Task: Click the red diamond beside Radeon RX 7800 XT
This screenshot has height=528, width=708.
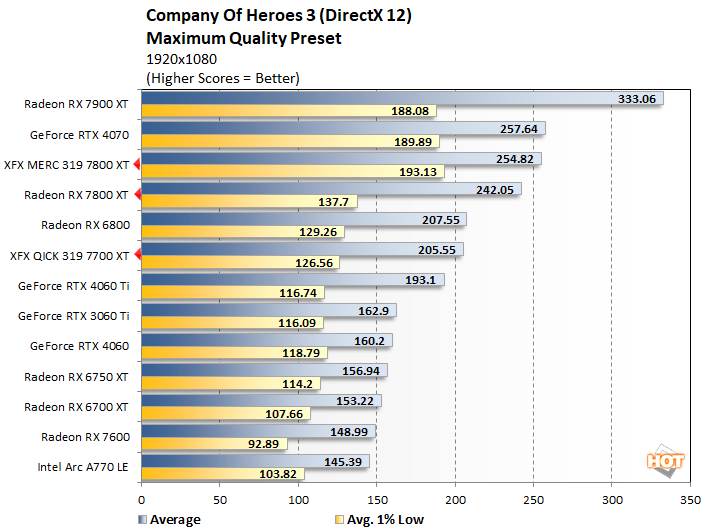Action: pyautogui.click(x=138, y=195)
